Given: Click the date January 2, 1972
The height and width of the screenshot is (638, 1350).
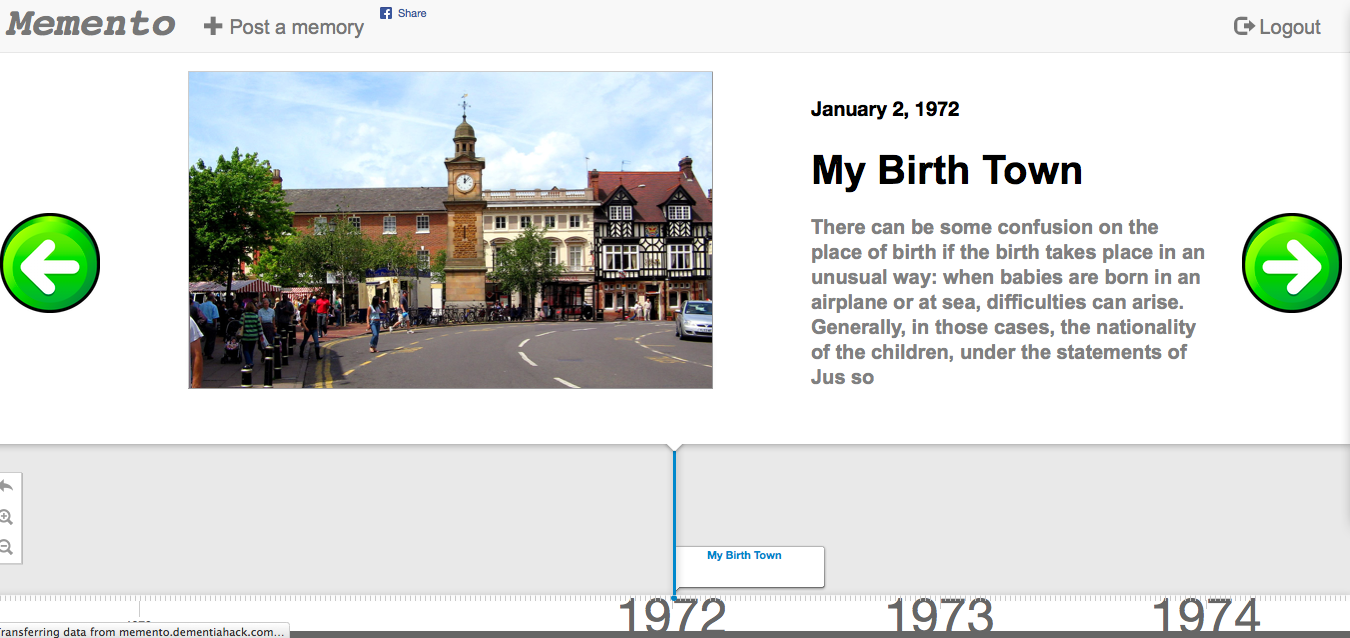Looking at the screenshot, I should pos(885,109).
